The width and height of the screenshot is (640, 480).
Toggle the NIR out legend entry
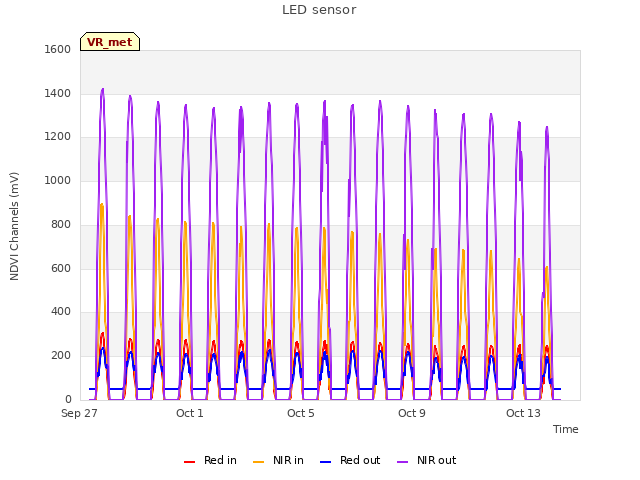click(427, 460)
